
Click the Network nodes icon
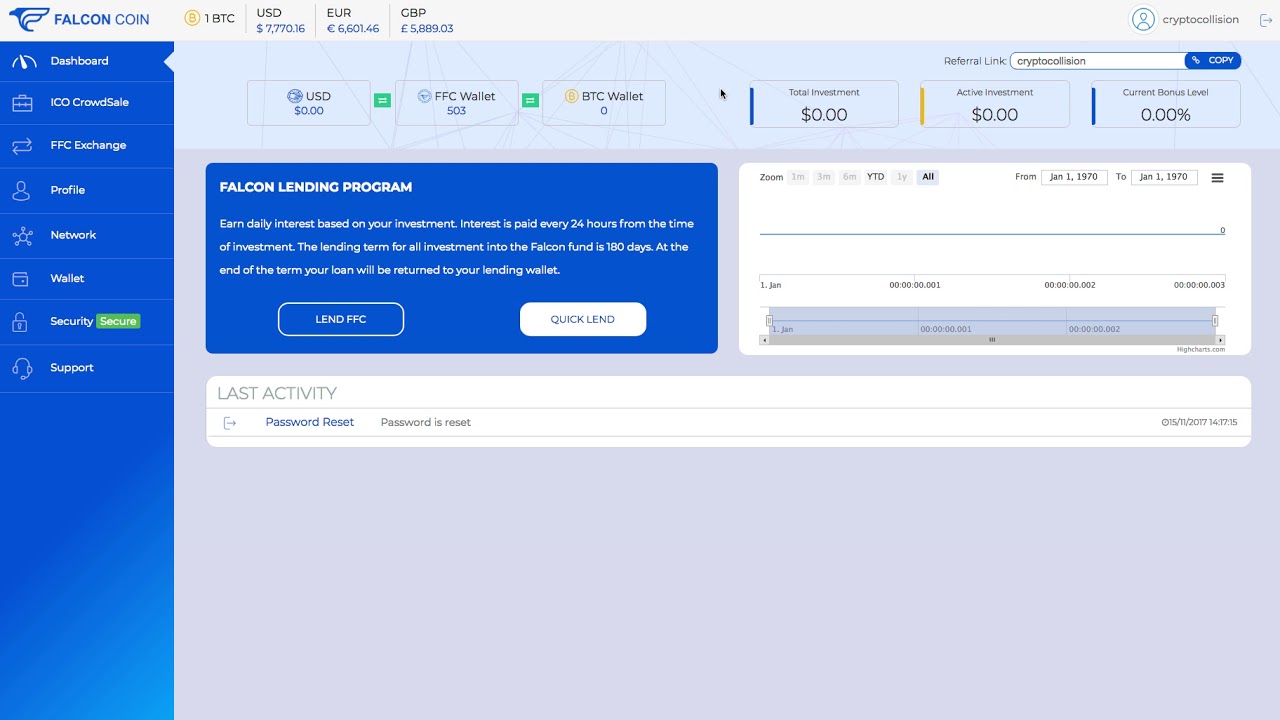coord(22,236)
